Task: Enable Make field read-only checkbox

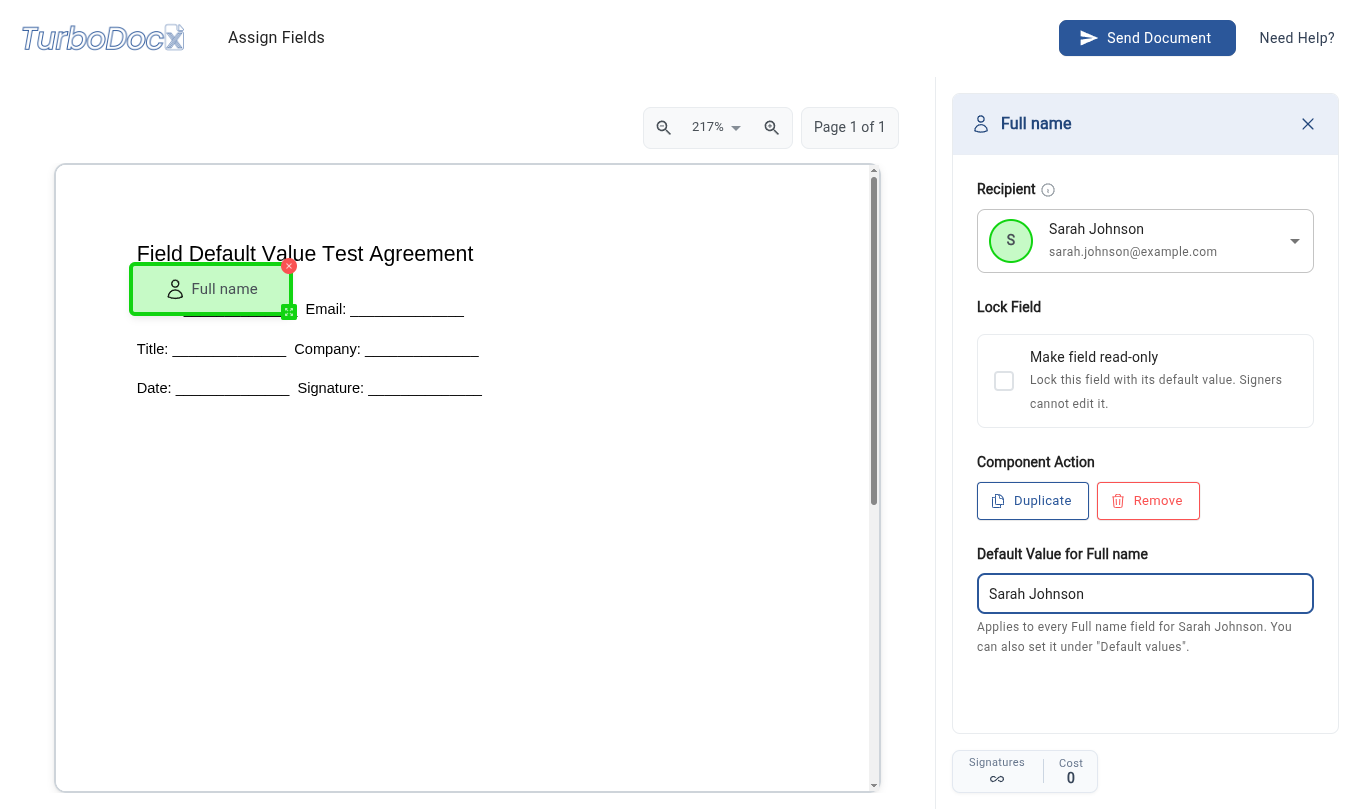Action: pos(1004,381)
